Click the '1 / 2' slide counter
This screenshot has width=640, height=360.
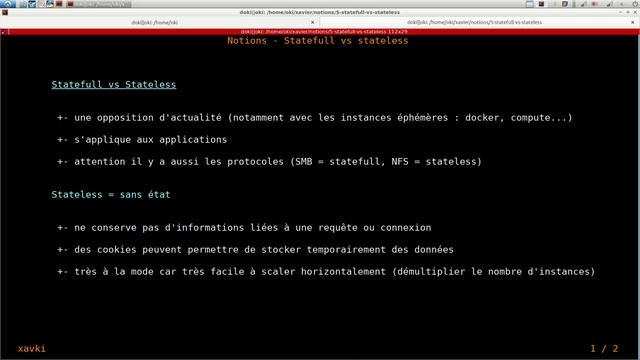pos(604,349)
